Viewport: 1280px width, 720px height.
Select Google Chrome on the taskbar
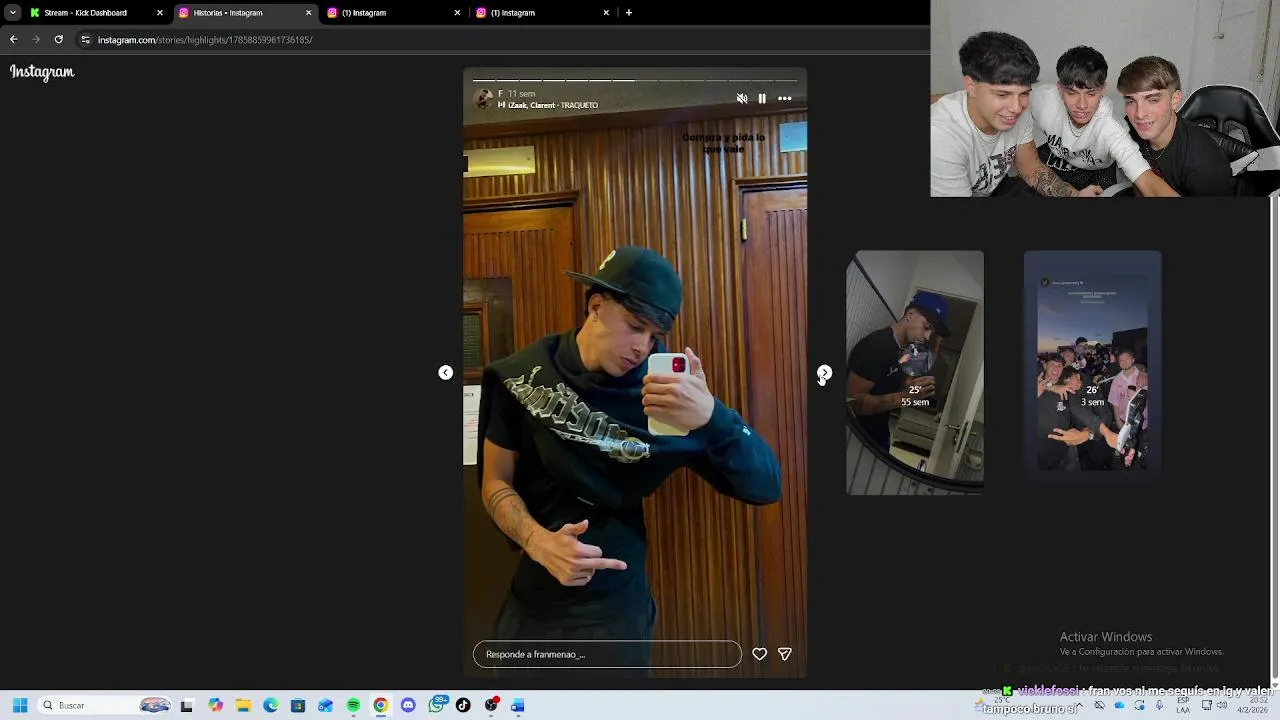(x=381, y=705)
